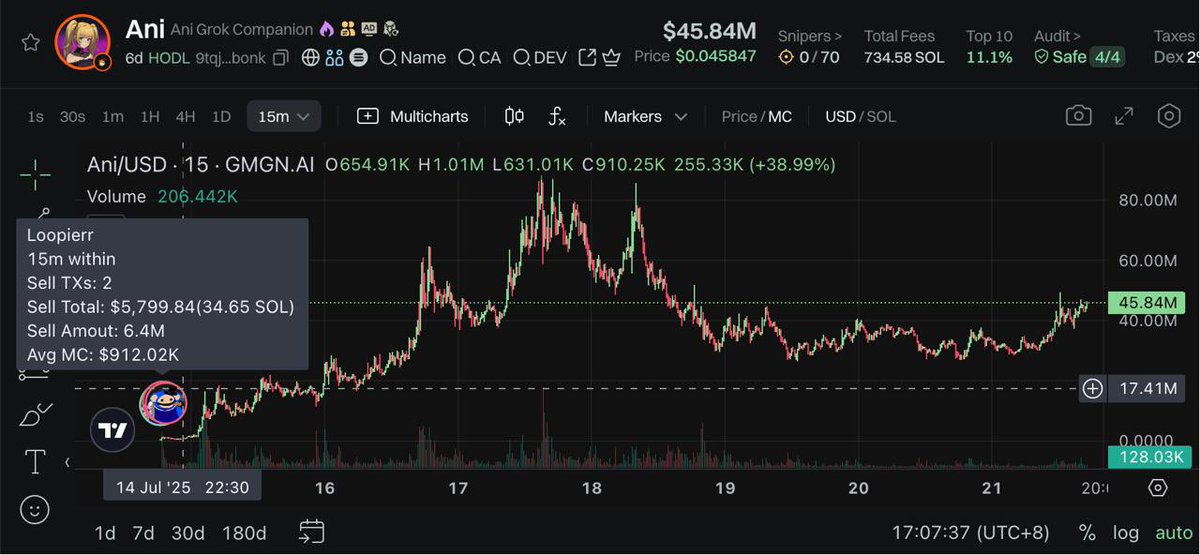
Task: Select the brush drawing tool
Action: coord(35,413)
